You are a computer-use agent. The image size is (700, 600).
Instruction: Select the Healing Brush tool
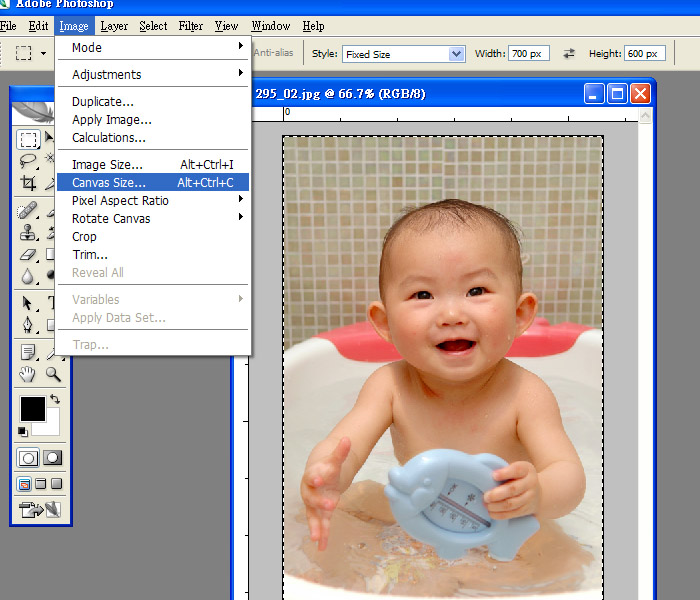(x=28, y=211)
